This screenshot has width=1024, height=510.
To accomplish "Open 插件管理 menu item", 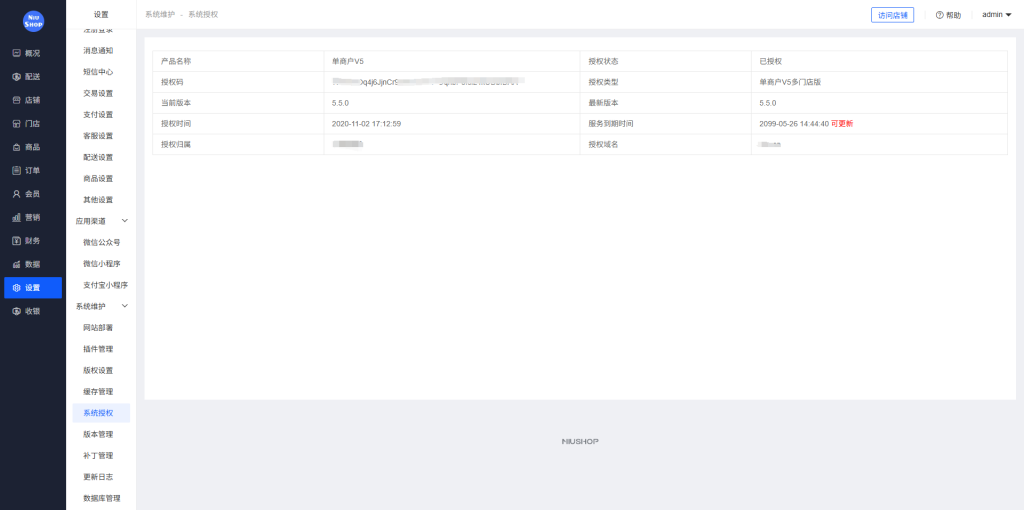I will 98,349.
